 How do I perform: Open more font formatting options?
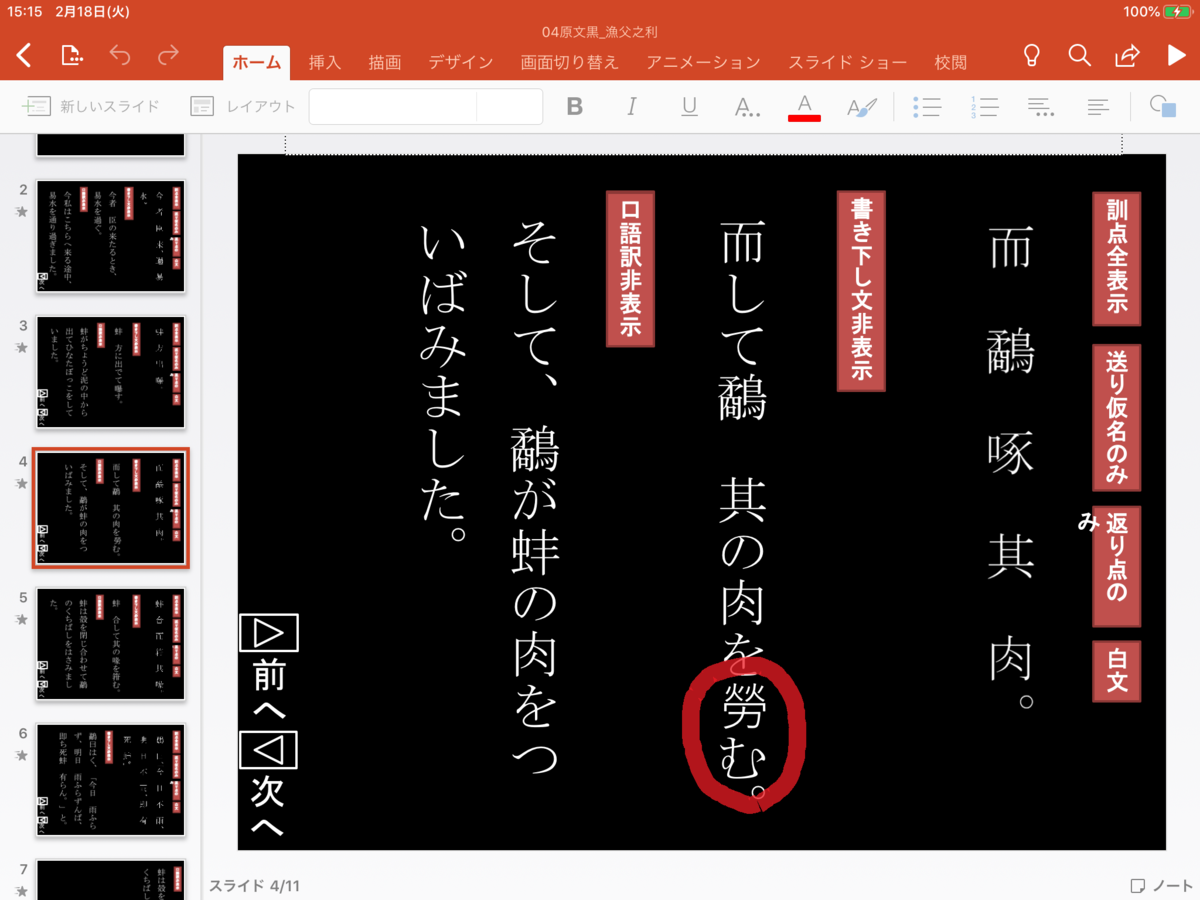(x=747, y=107)
